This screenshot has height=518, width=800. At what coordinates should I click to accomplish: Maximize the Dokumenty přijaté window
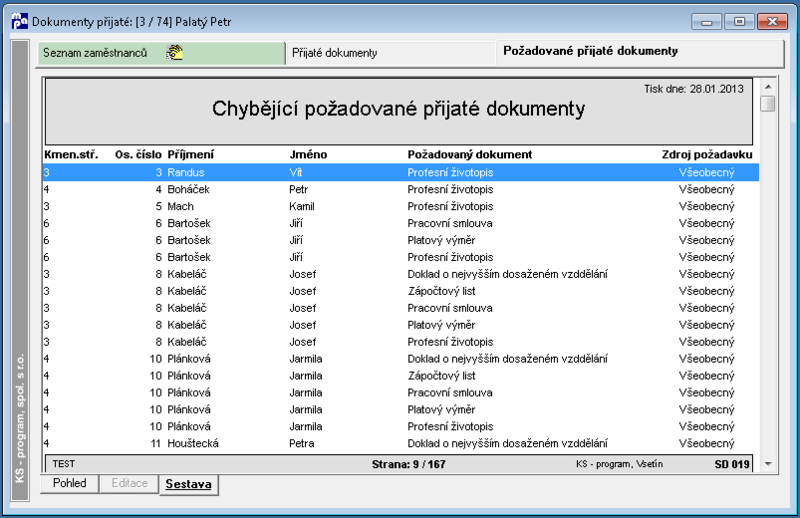tap(739, 21)
